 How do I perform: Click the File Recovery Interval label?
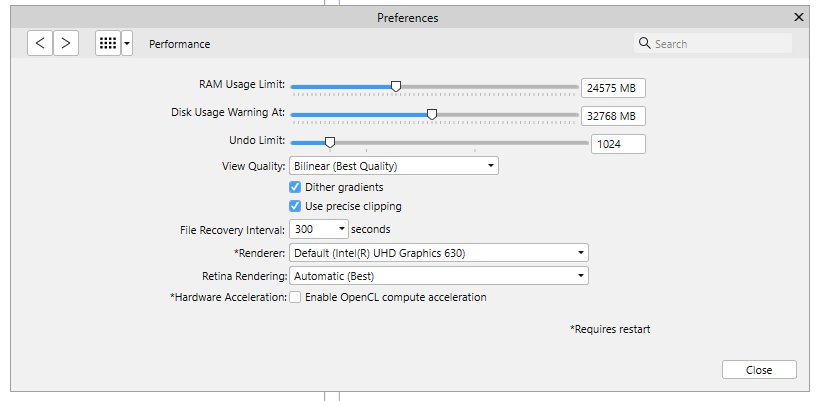(232, 230)
